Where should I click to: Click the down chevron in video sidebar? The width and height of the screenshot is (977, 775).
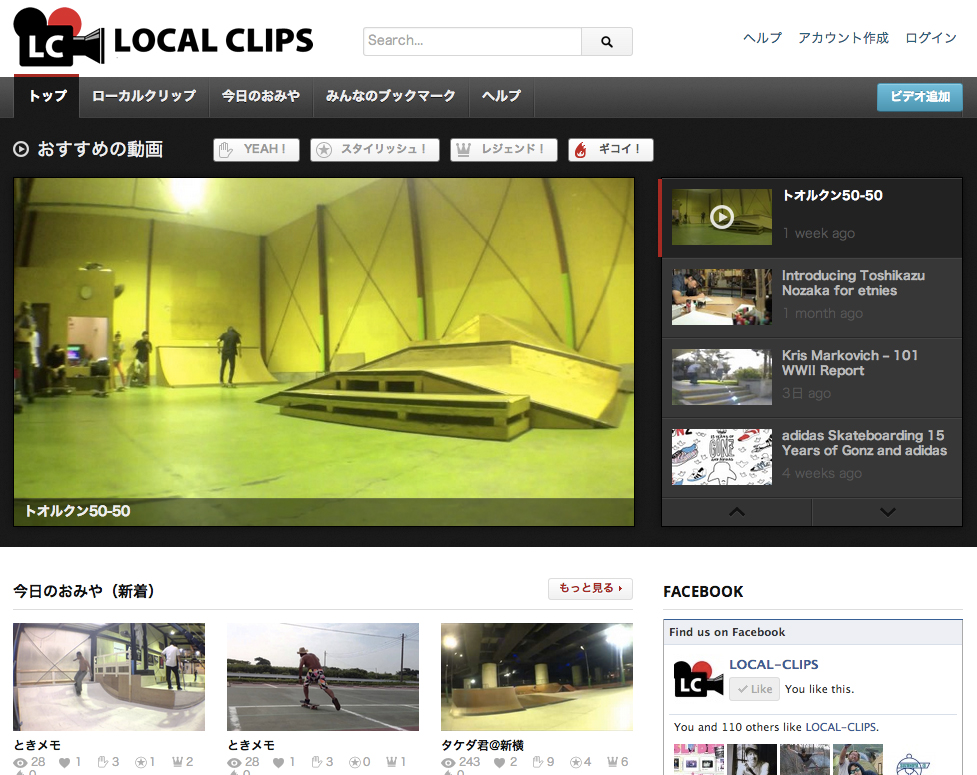coord(887,512)
